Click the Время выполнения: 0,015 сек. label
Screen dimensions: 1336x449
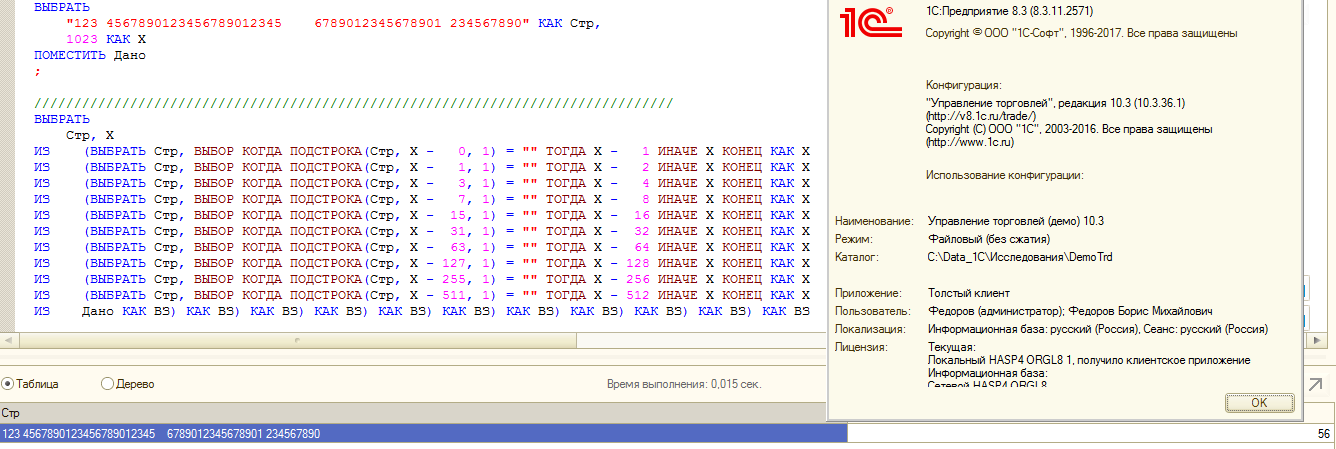(x=683, y=383)
